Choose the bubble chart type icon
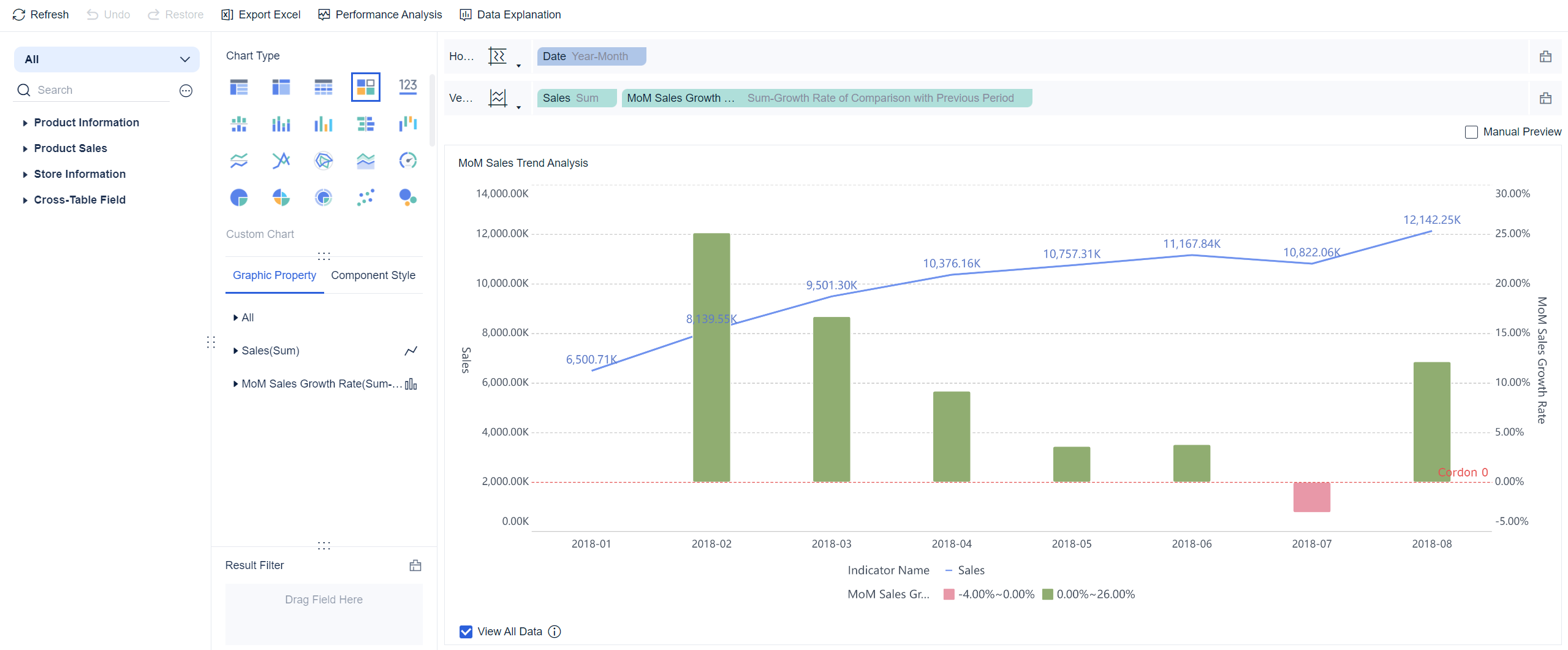Image resolution: width=1568 pixels, height=650 pixels. [407, 197]
